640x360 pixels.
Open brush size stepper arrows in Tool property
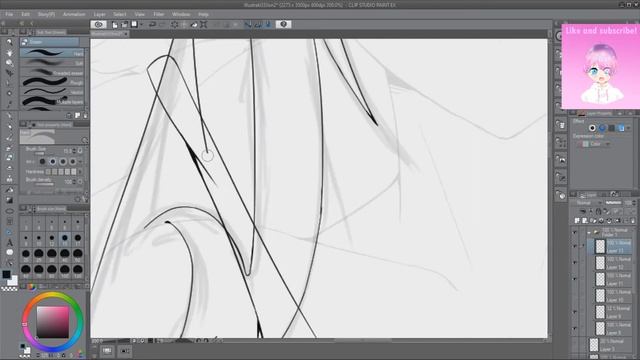click(x=74, y=151)
